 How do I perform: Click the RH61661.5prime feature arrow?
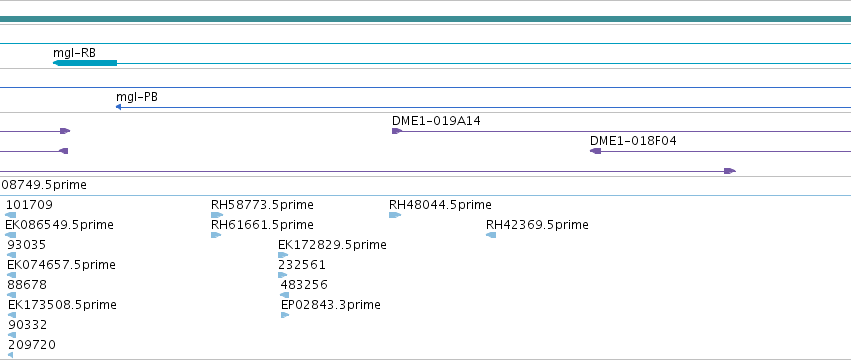click(216, 235)
